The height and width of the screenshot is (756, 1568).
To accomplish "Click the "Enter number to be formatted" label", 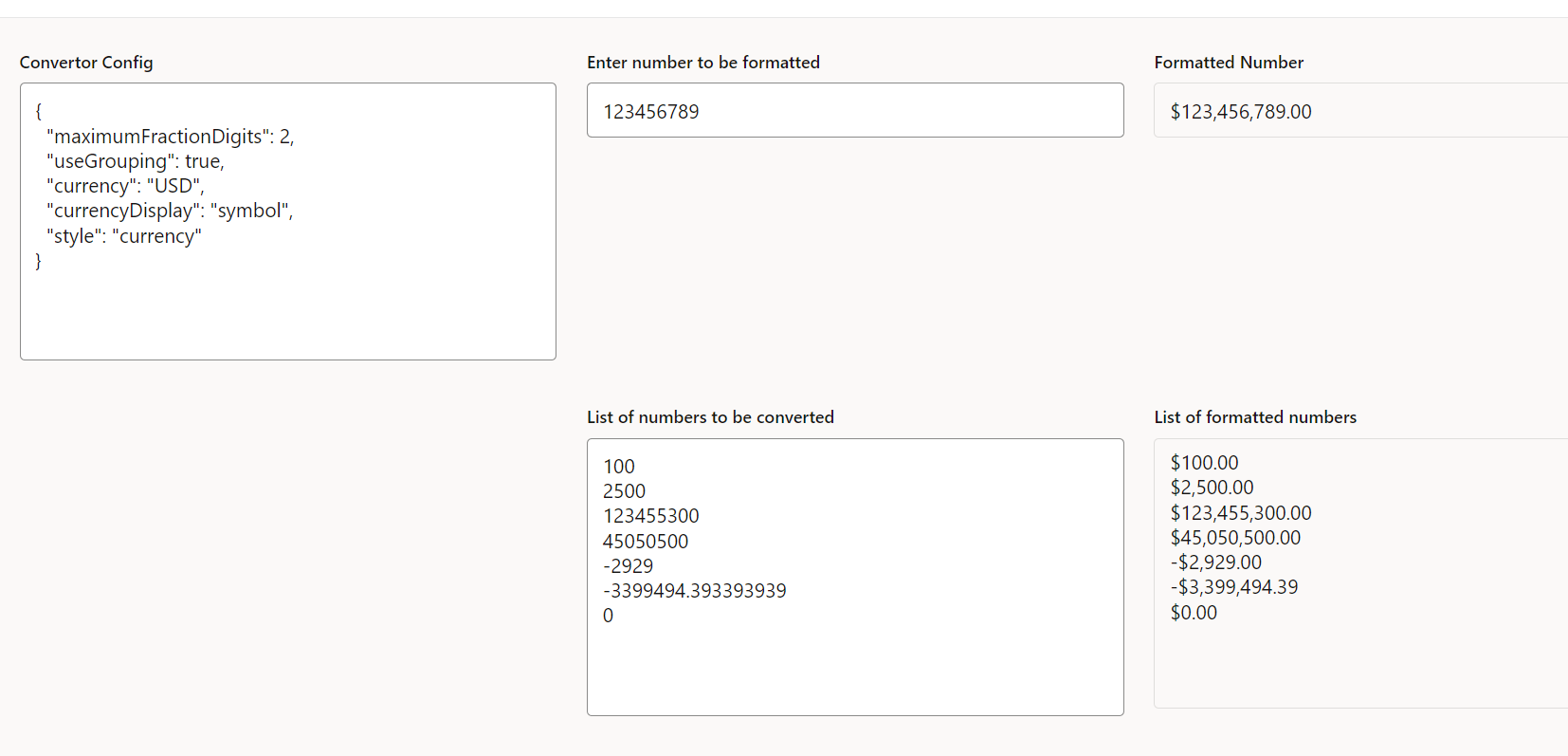I will click(x=703, y=62).
